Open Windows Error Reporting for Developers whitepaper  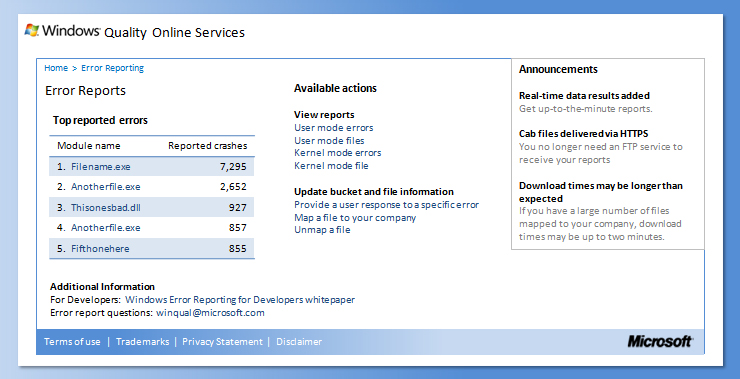click(240, 300)
